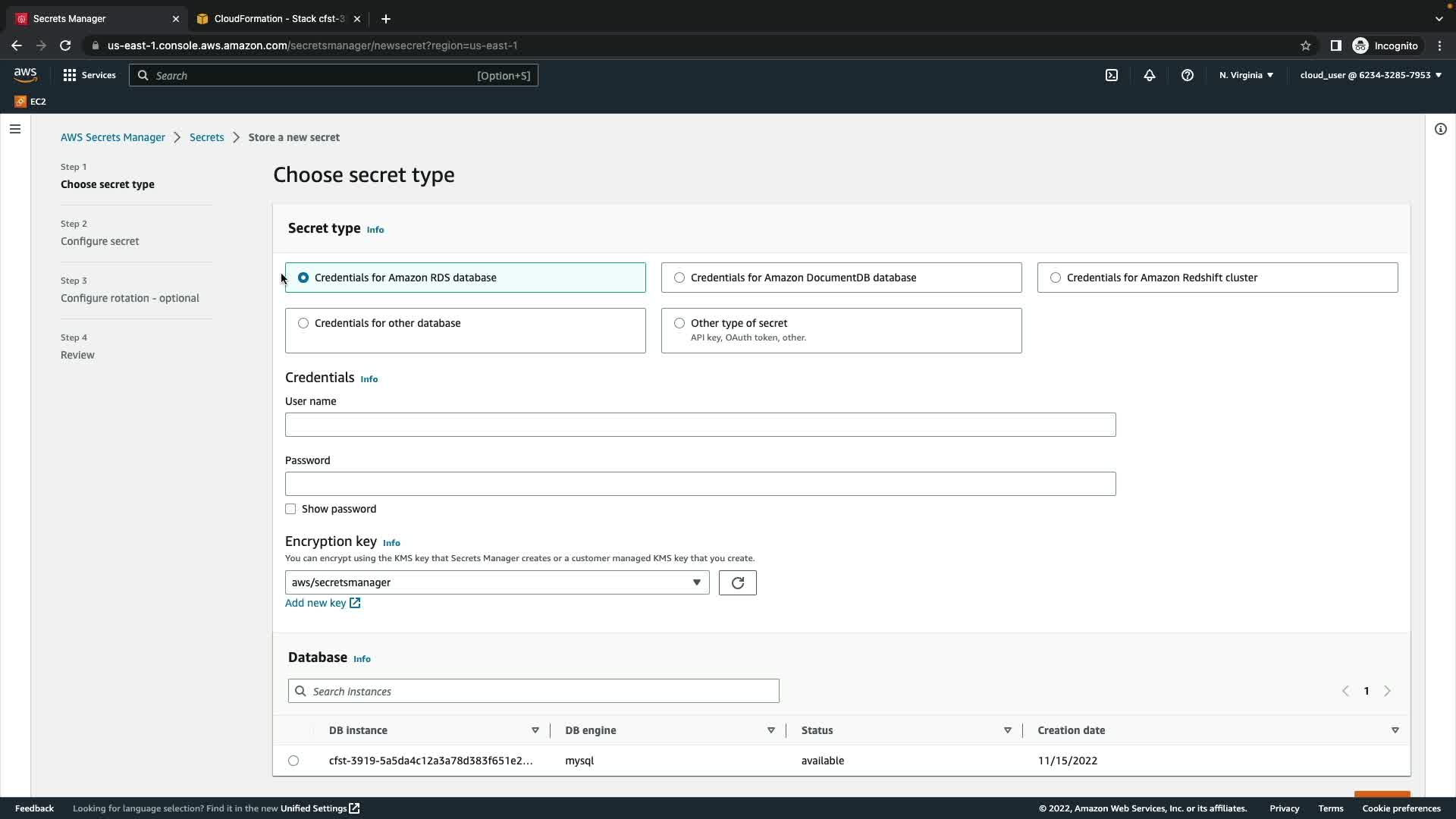Open the AWS support help icon
The height and width of the screenshot is (819, 1456).
[1188, 75]
